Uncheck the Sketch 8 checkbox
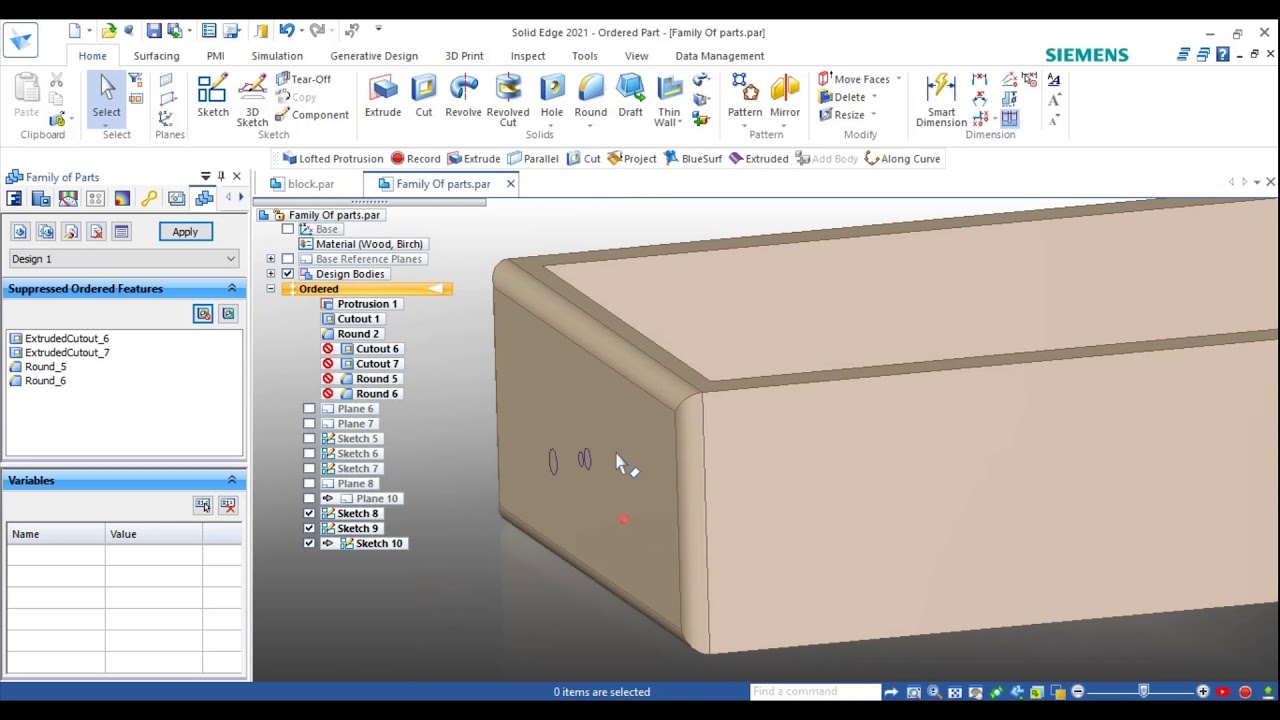1280x720 pixels. (x=309, y=514)
